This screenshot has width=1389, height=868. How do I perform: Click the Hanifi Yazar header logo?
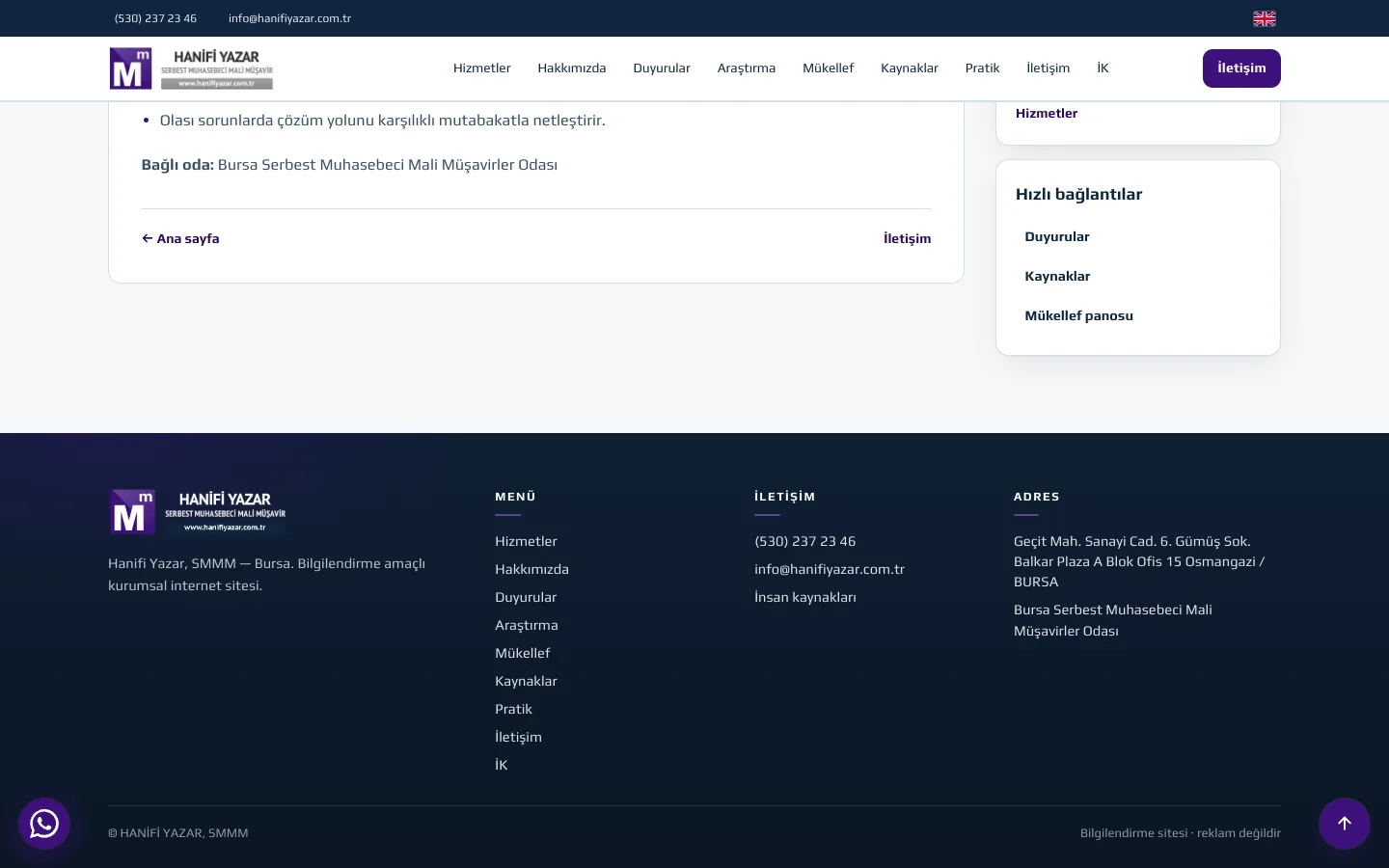click(191, 68)
